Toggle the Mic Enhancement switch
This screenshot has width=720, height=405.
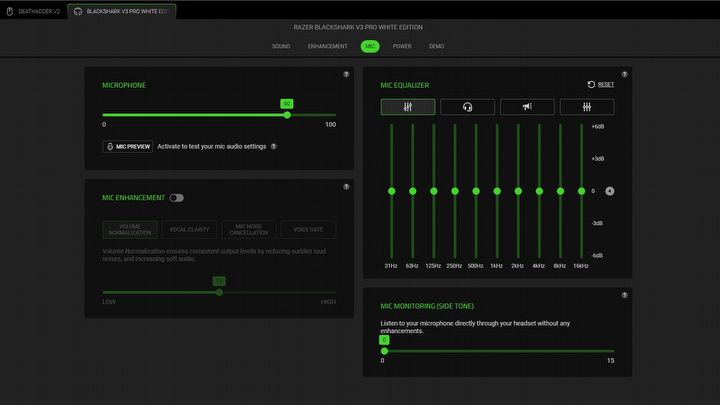coord(176,198)
